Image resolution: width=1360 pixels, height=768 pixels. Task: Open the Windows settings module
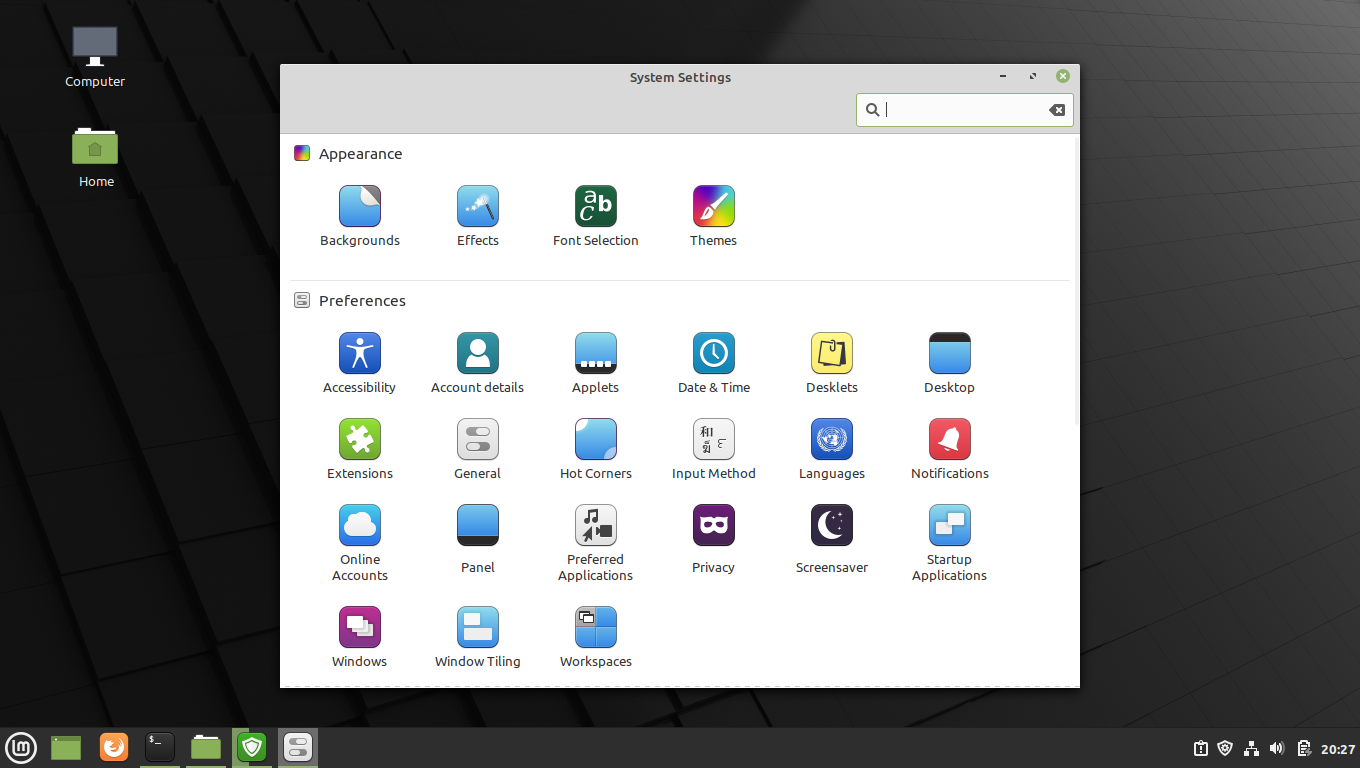360,637
